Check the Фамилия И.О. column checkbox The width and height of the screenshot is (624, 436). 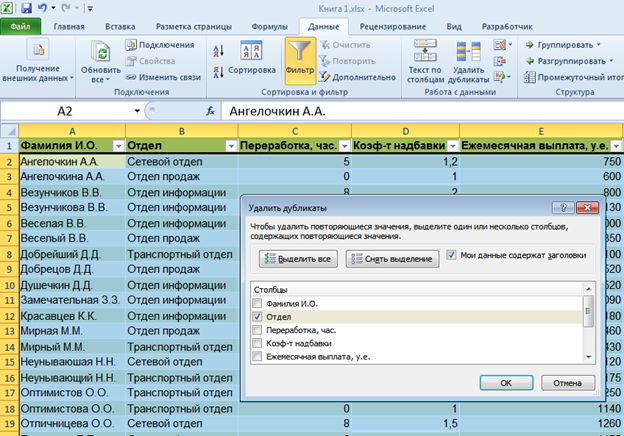(x=258, y=303)
